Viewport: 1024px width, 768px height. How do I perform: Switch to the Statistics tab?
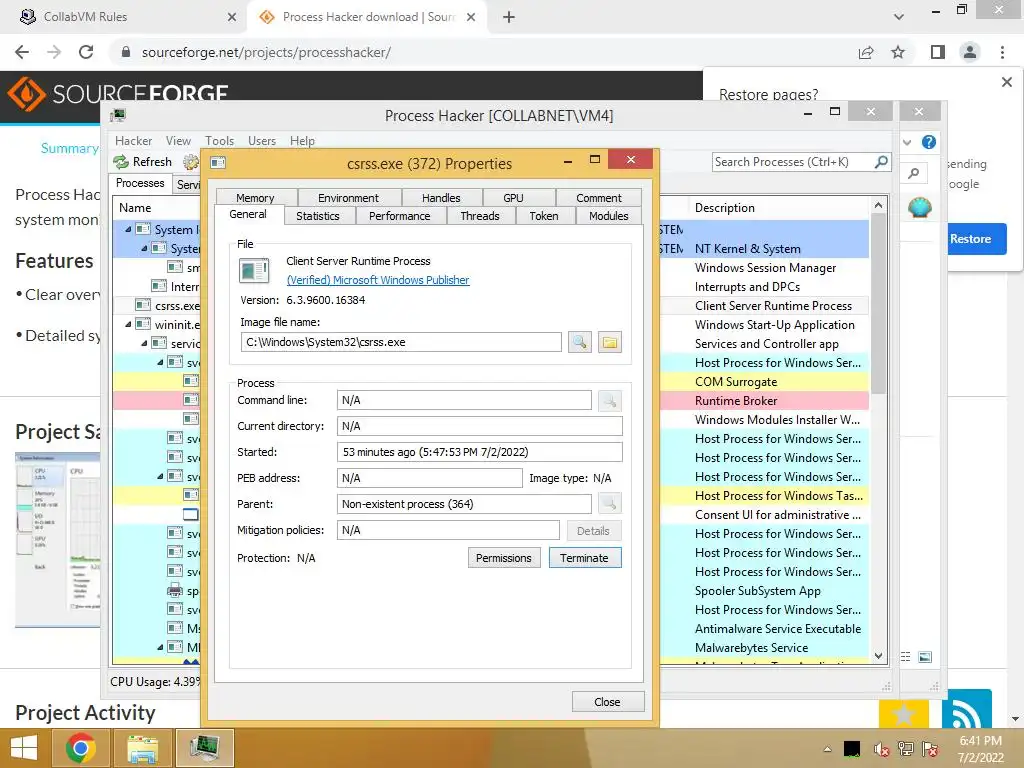(317, 216)
